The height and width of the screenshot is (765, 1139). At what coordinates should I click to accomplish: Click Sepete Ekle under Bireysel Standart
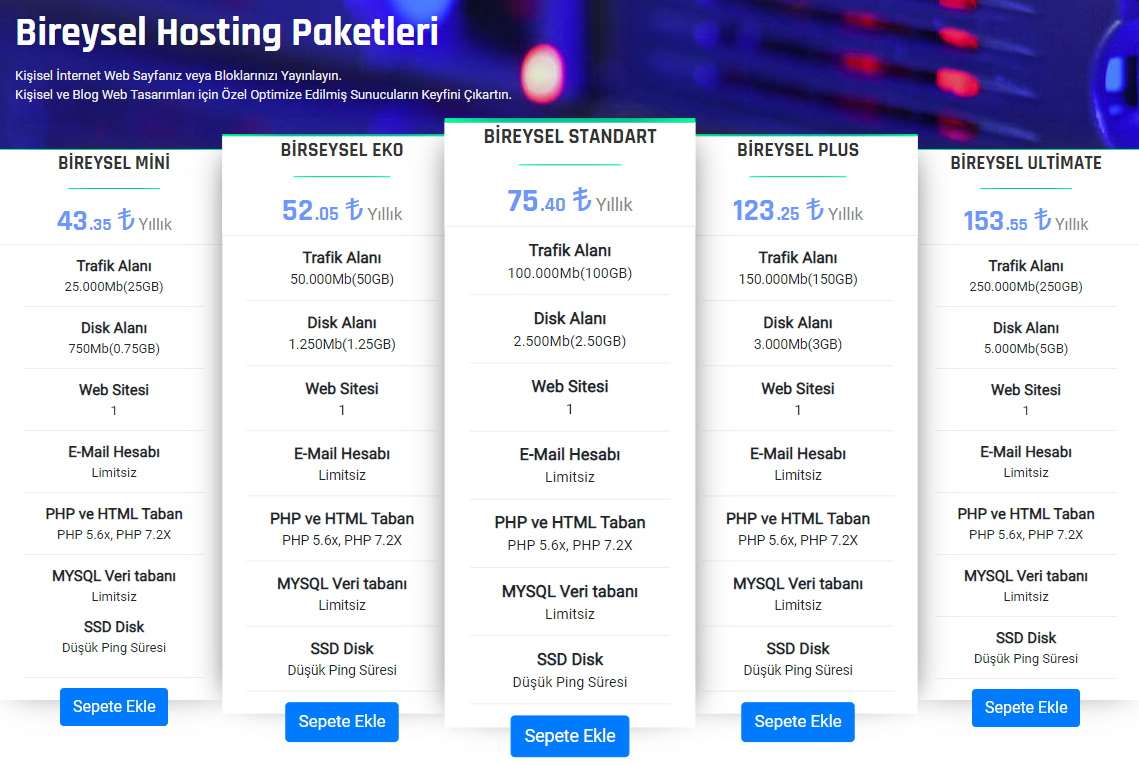570,736
